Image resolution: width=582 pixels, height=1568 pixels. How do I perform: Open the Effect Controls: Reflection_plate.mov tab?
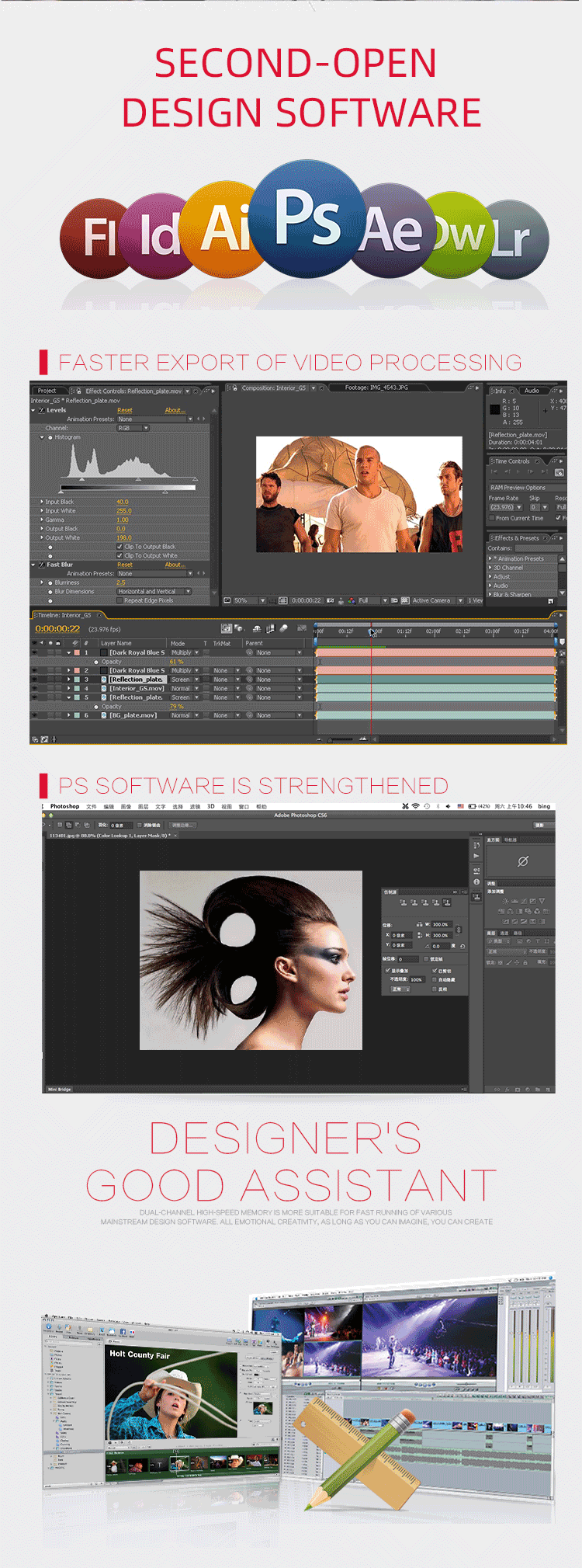(133, 391)
